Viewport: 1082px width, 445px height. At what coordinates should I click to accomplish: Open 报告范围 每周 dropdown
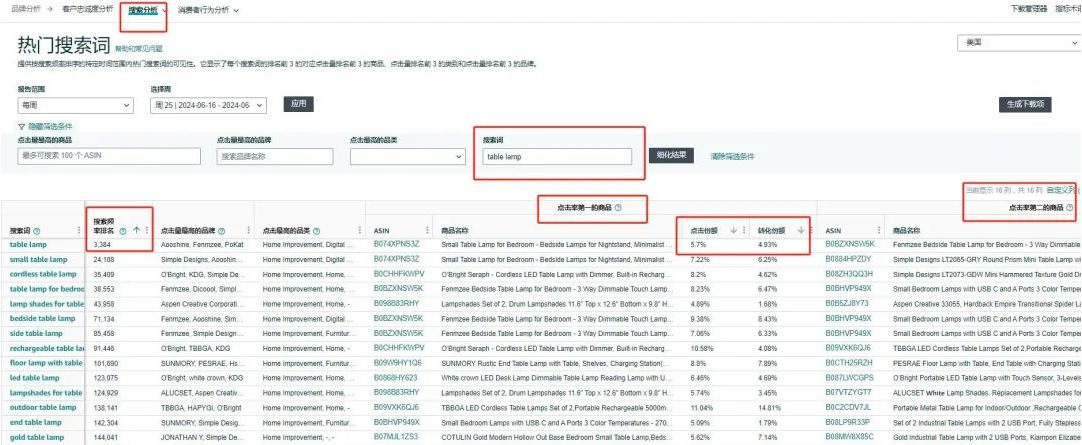pyautogui.click(x=75, y=105)
